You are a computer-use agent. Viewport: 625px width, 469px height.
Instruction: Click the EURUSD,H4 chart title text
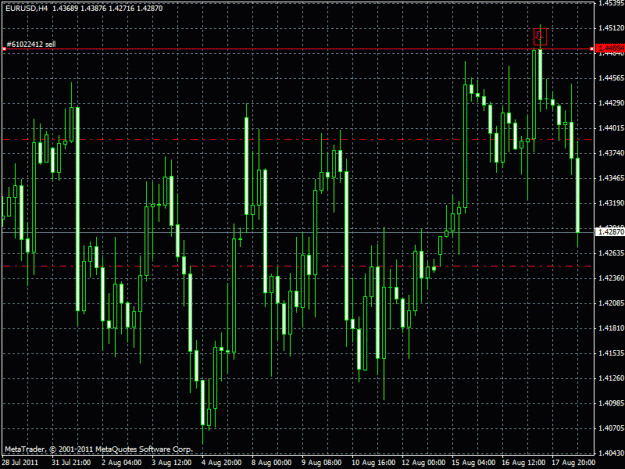tap(26, 8)
